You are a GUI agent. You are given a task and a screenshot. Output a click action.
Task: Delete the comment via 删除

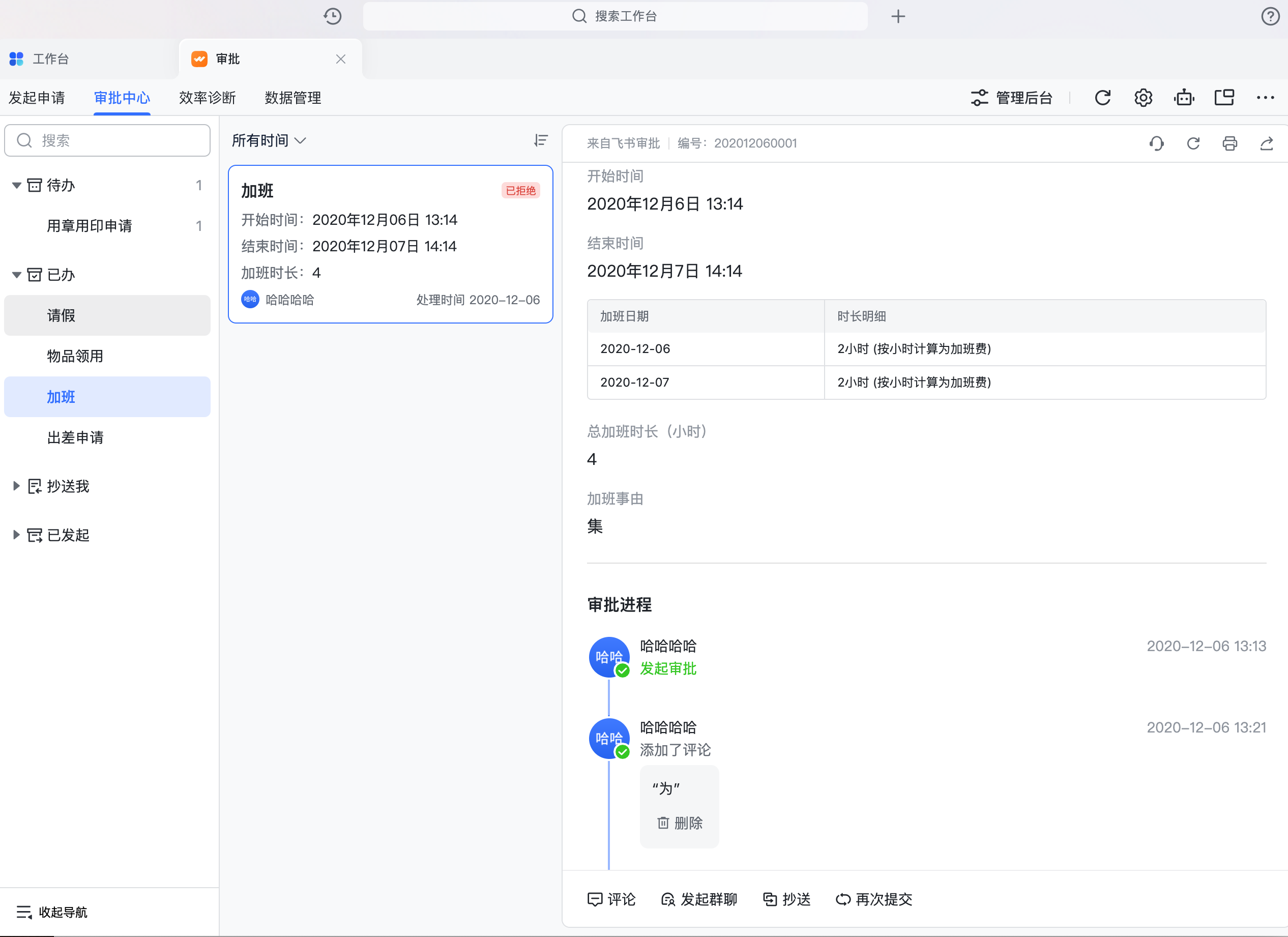point(680,823)
